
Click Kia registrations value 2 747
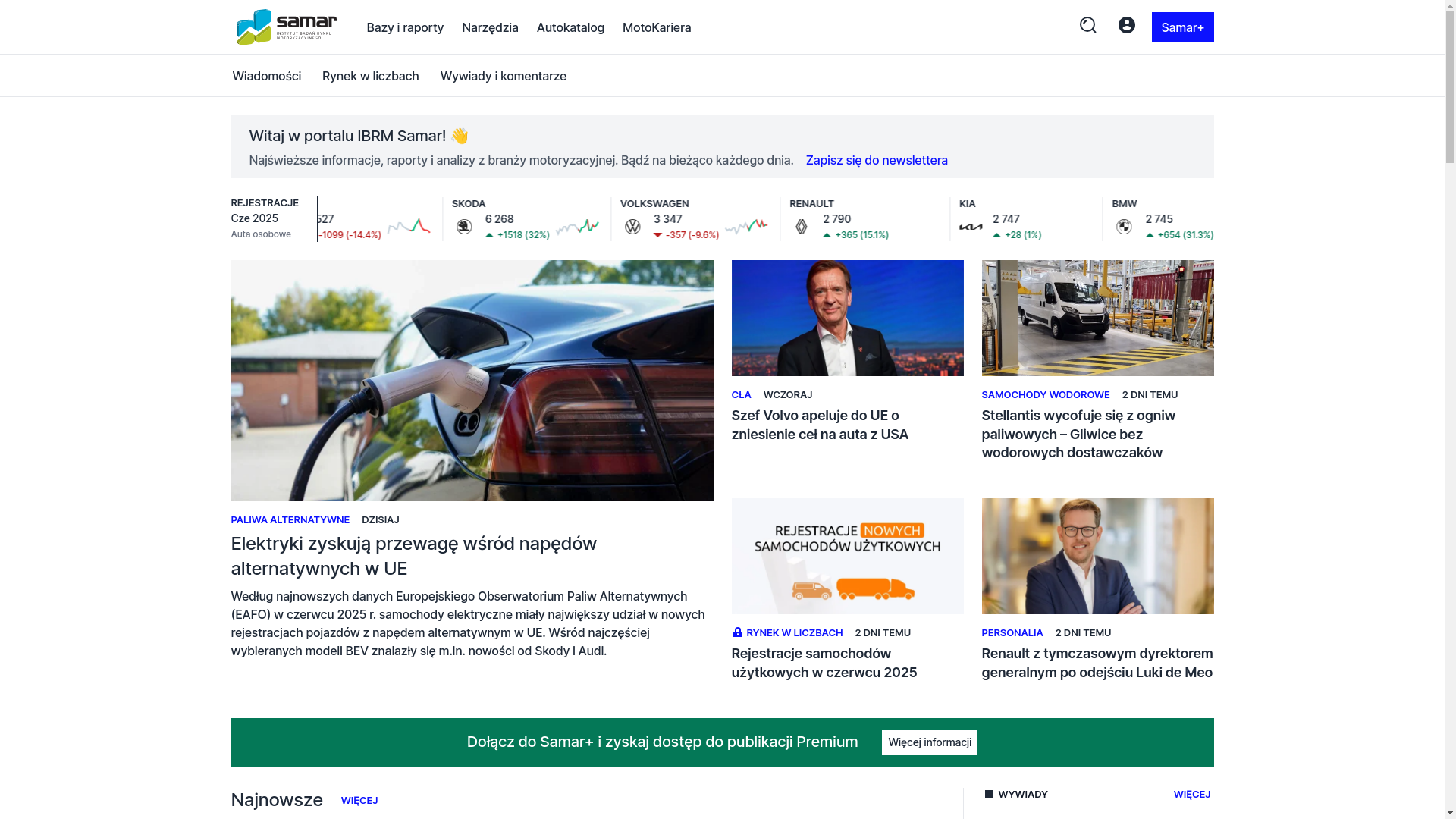[1006, 219]
